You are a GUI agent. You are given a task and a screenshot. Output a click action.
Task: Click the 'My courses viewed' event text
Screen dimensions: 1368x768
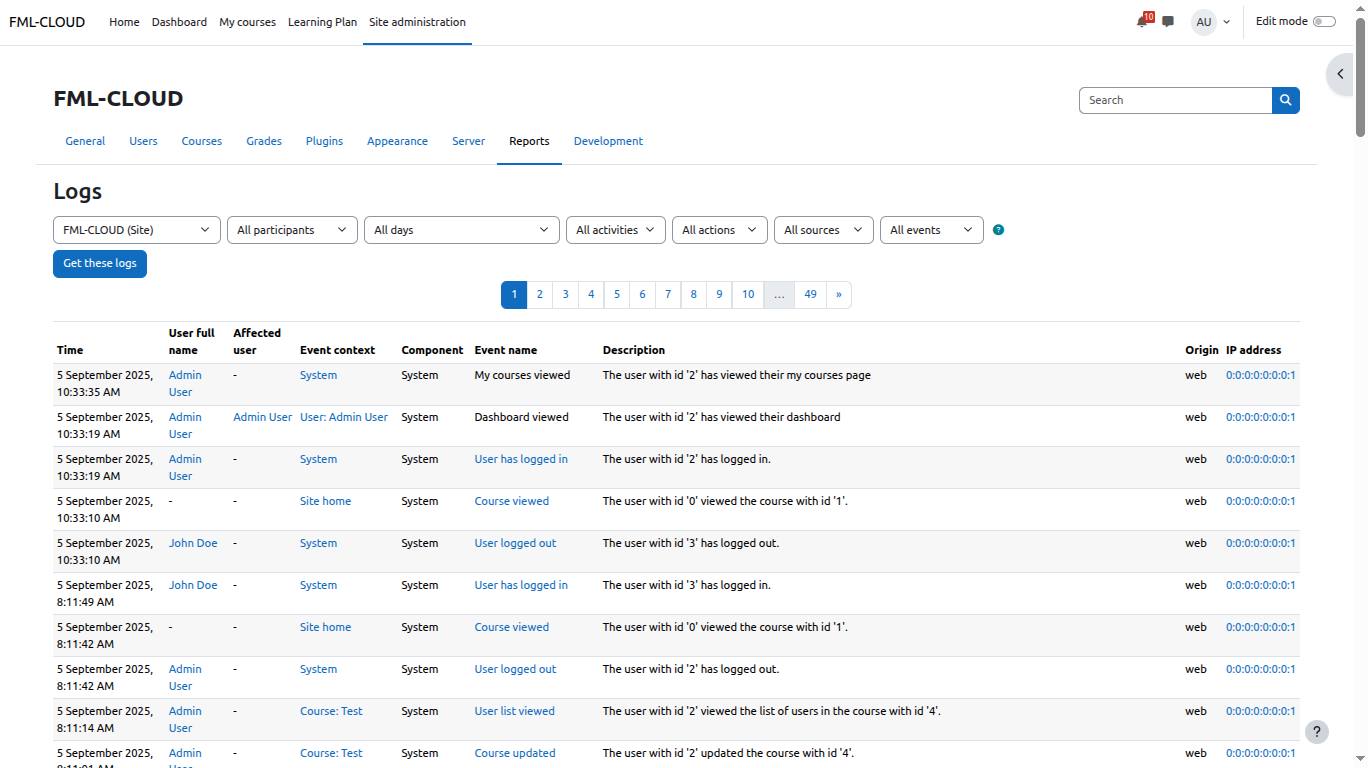pos(522,376)
